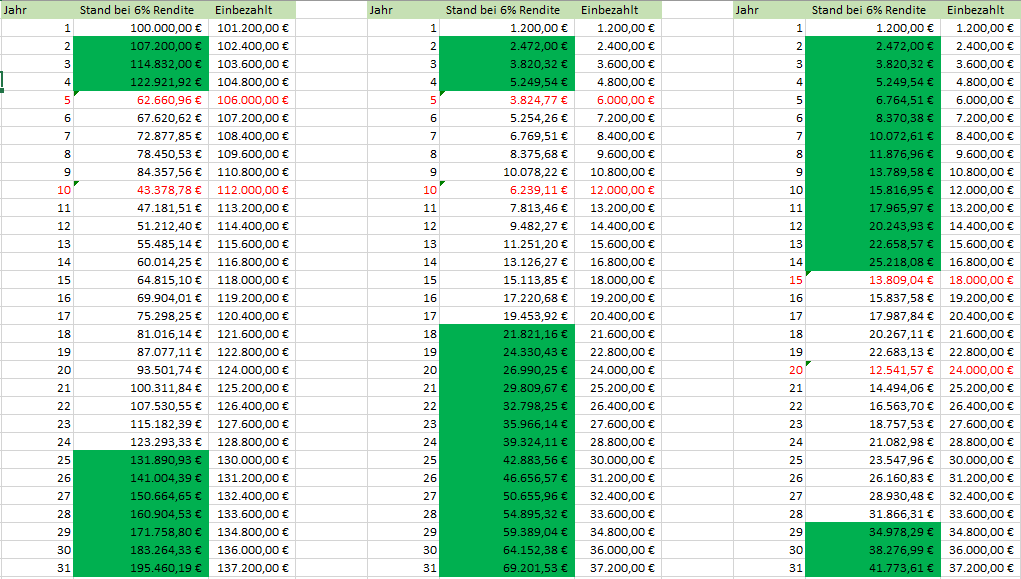Screen dimensions: 1021x579
Task: Select the cell 100.311,84 €
Action: (141, 388)
